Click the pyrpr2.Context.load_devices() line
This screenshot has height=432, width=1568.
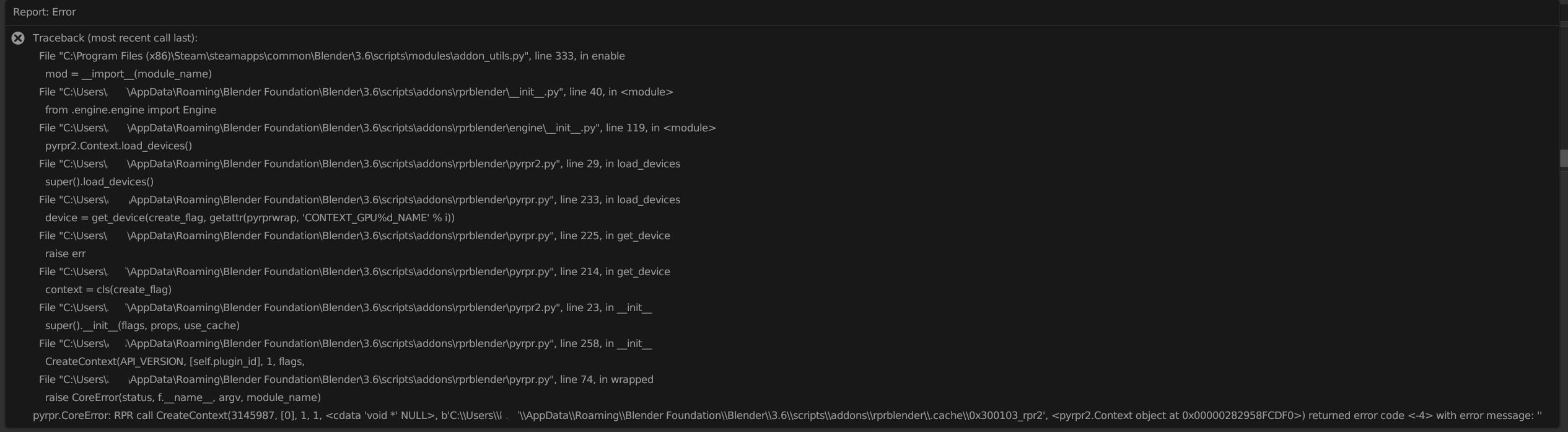click(x=118, y=145)
